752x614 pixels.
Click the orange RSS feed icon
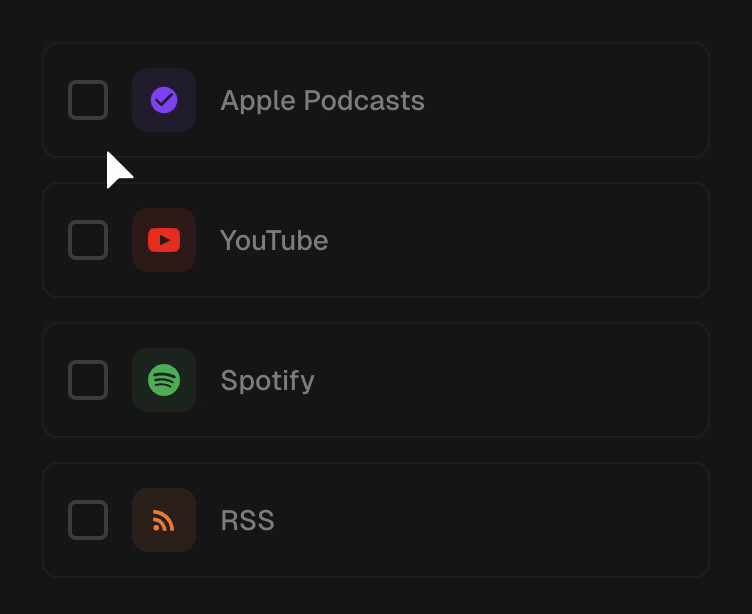pos(164,520)
